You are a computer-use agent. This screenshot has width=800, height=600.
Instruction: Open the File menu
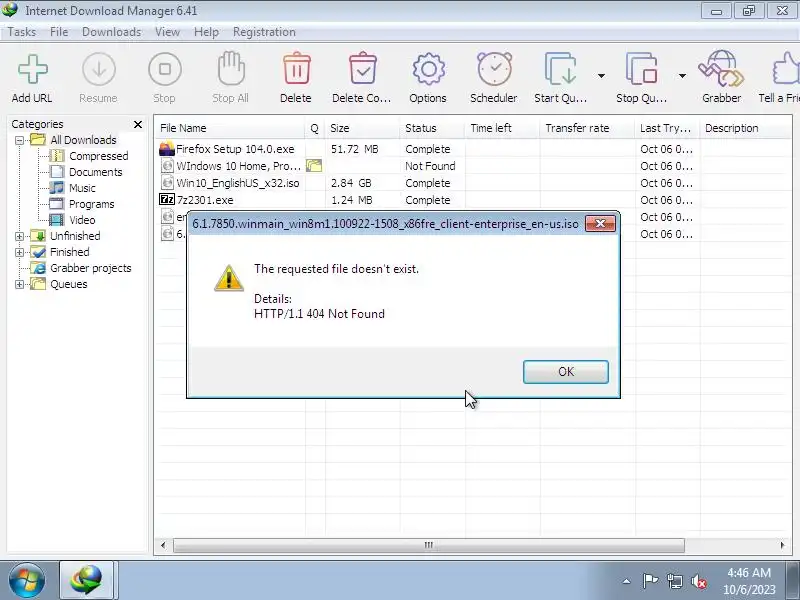point(59,32)
